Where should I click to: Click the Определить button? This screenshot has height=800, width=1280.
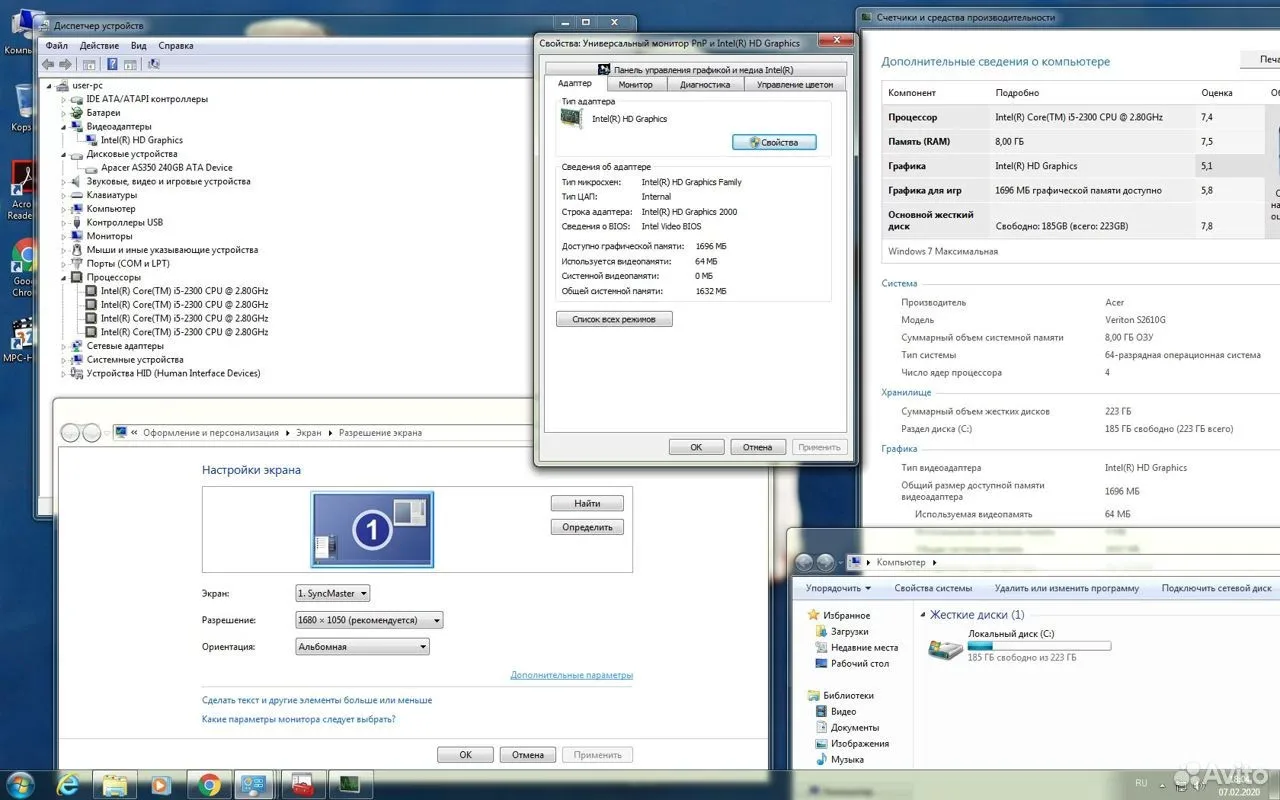click(x=587, y=527)
